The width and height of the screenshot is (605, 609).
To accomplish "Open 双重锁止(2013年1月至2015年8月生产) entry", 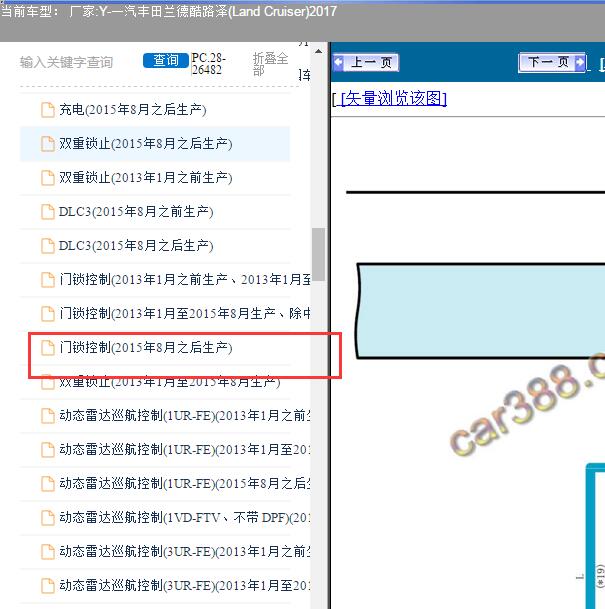I will point(170,382).
